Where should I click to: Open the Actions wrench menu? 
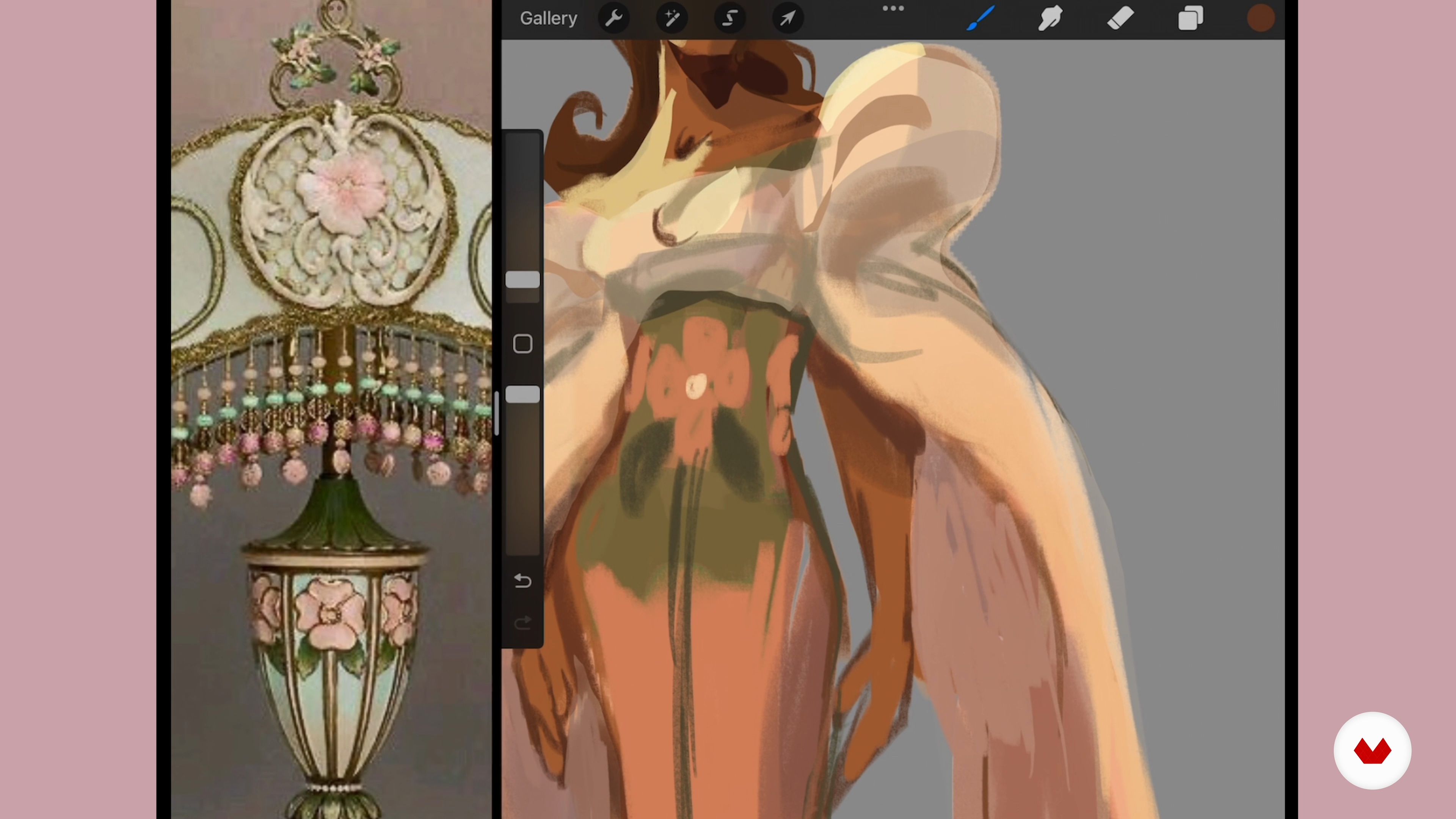coord(613,18)
